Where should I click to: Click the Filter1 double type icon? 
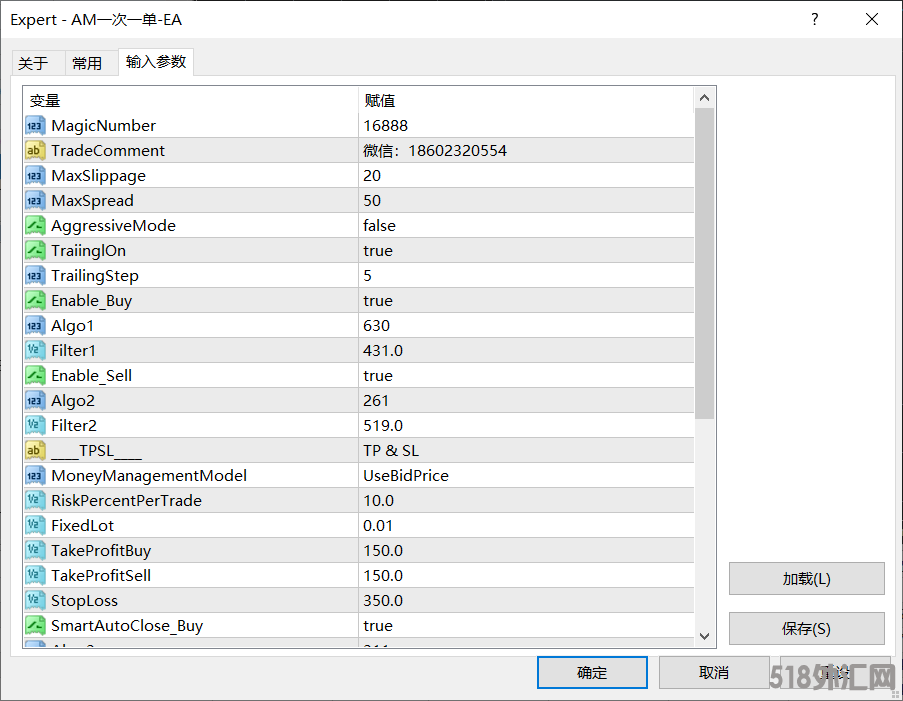point(35,351)
